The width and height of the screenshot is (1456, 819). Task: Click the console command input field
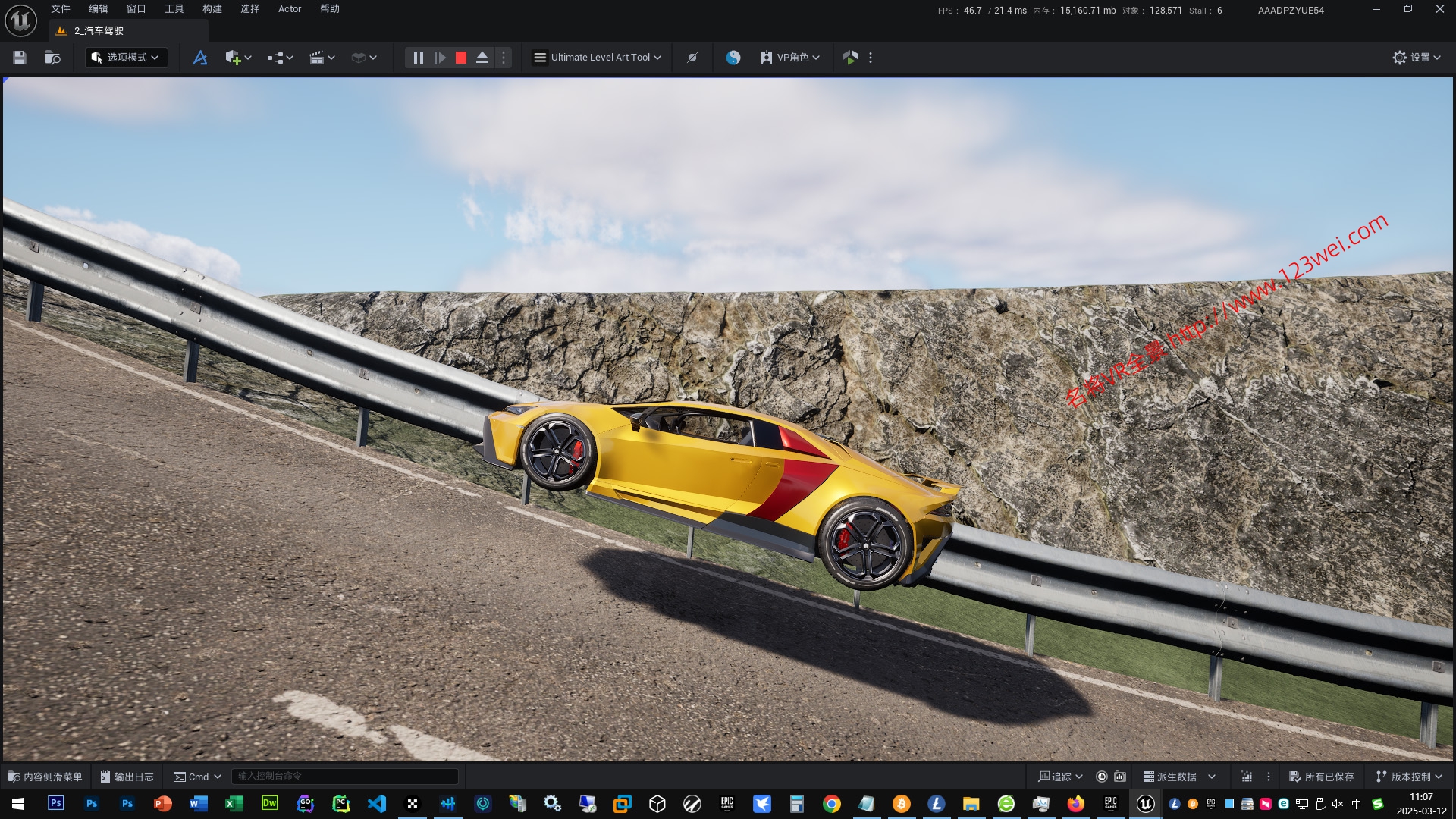[x=345, y=776]
